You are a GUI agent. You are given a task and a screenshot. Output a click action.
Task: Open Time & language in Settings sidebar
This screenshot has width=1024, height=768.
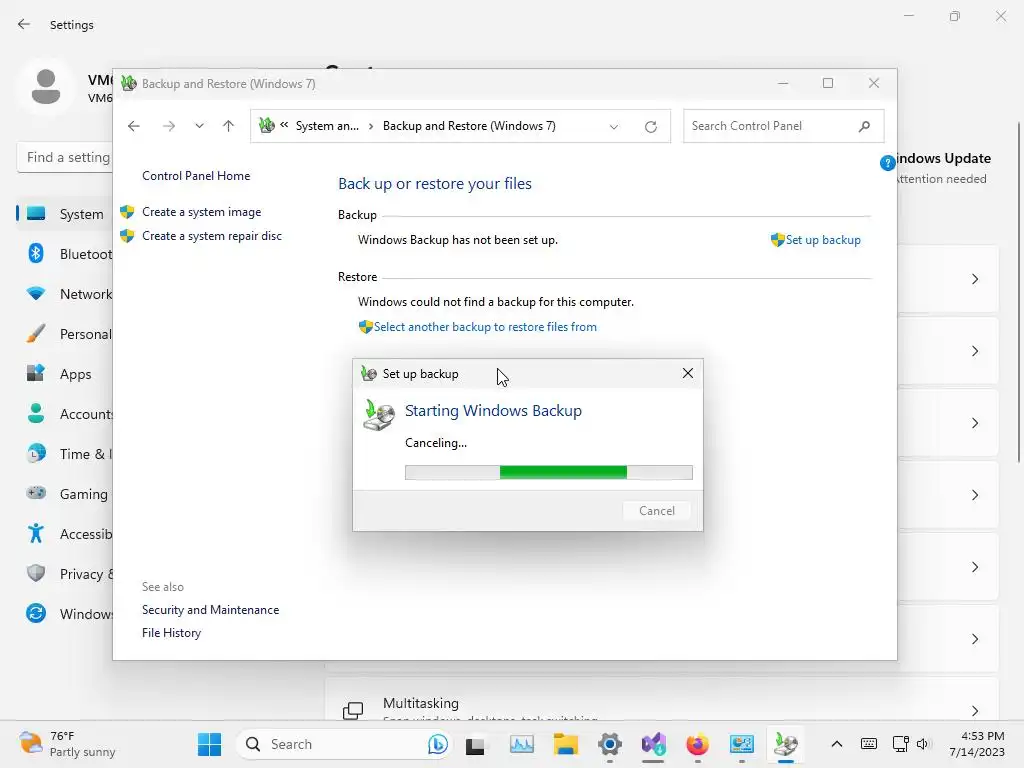tap(65, 454)
